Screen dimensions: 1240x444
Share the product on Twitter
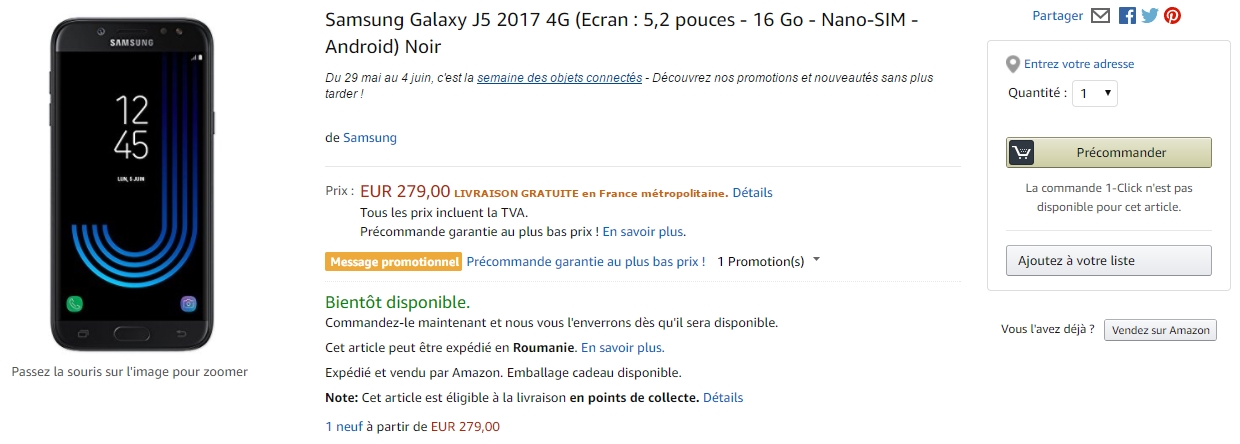1149,16
